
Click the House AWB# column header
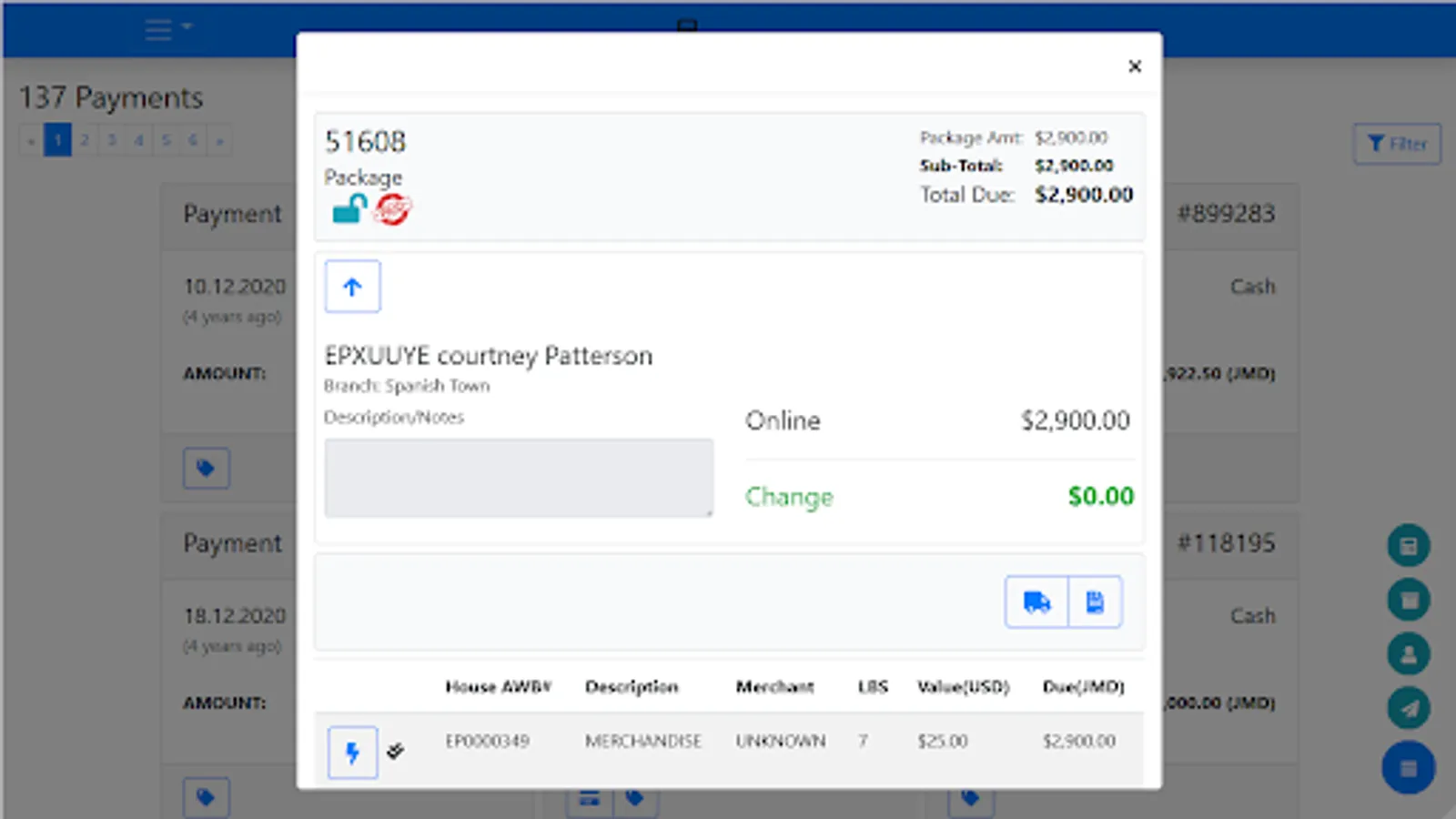(x=498, y=687)
